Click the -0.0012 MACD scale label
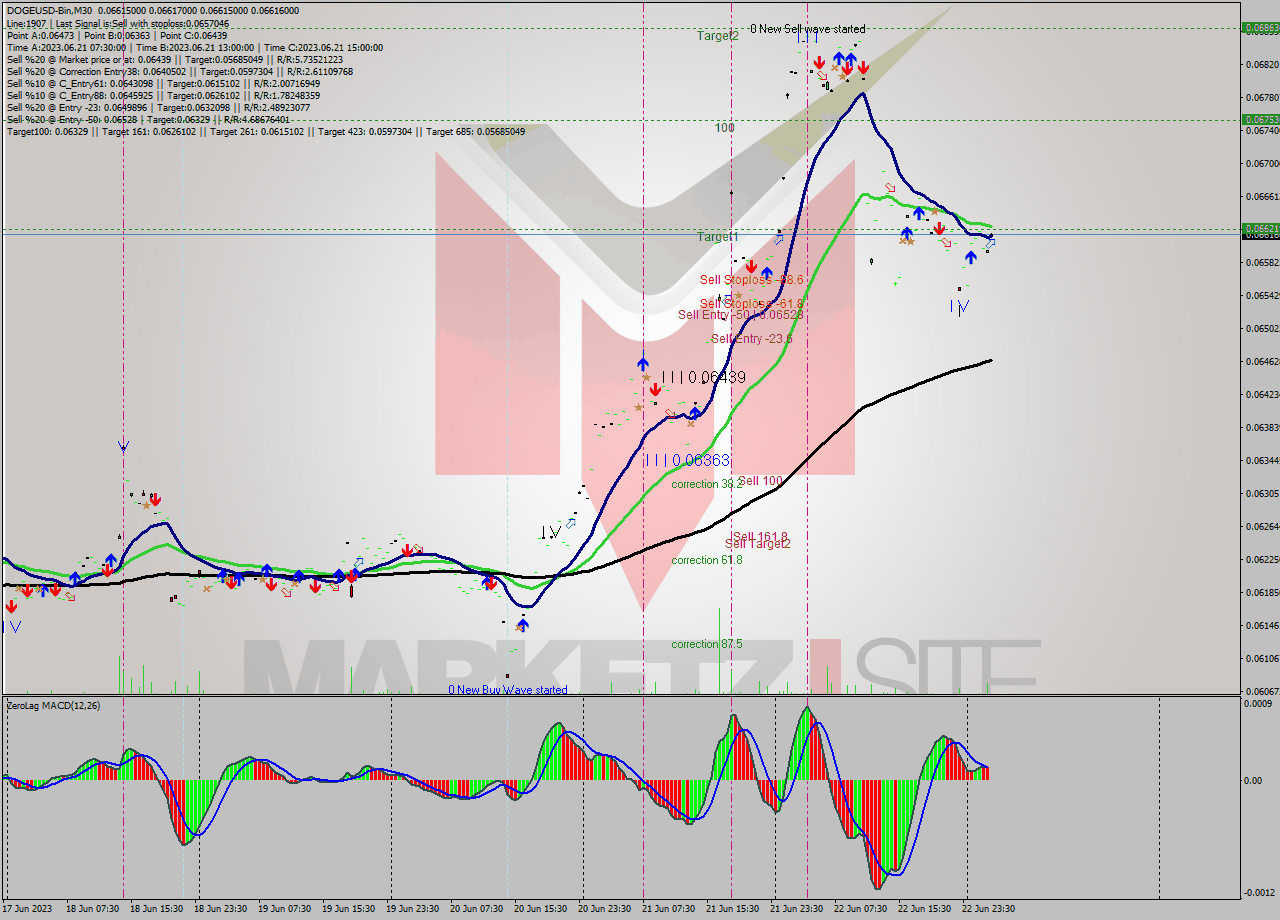Viewport: 1280px width, 920px height. (x=1259, y=892)
